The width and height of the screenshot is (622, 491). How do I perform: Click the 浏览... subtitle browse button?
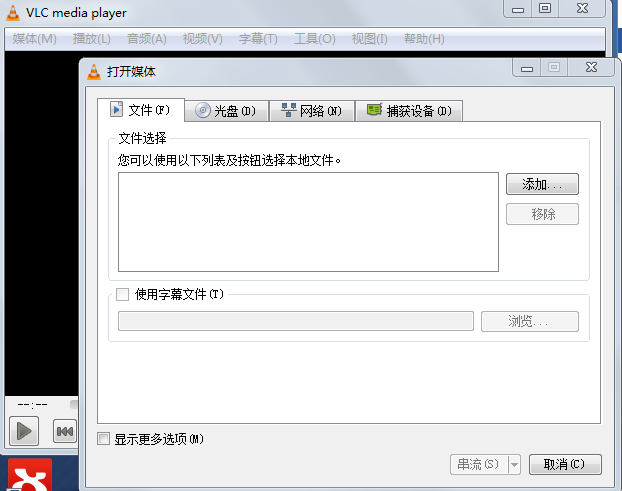[x=529, y=321]
